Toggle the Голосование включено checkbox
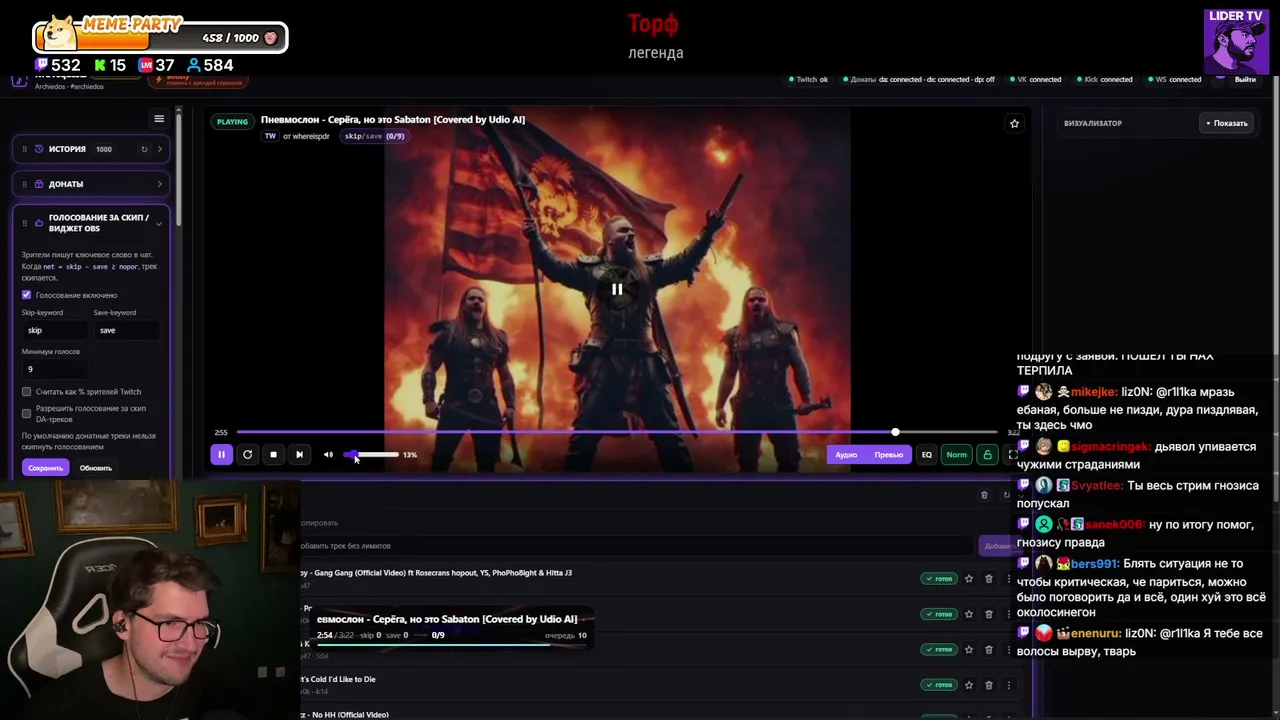 27,295
